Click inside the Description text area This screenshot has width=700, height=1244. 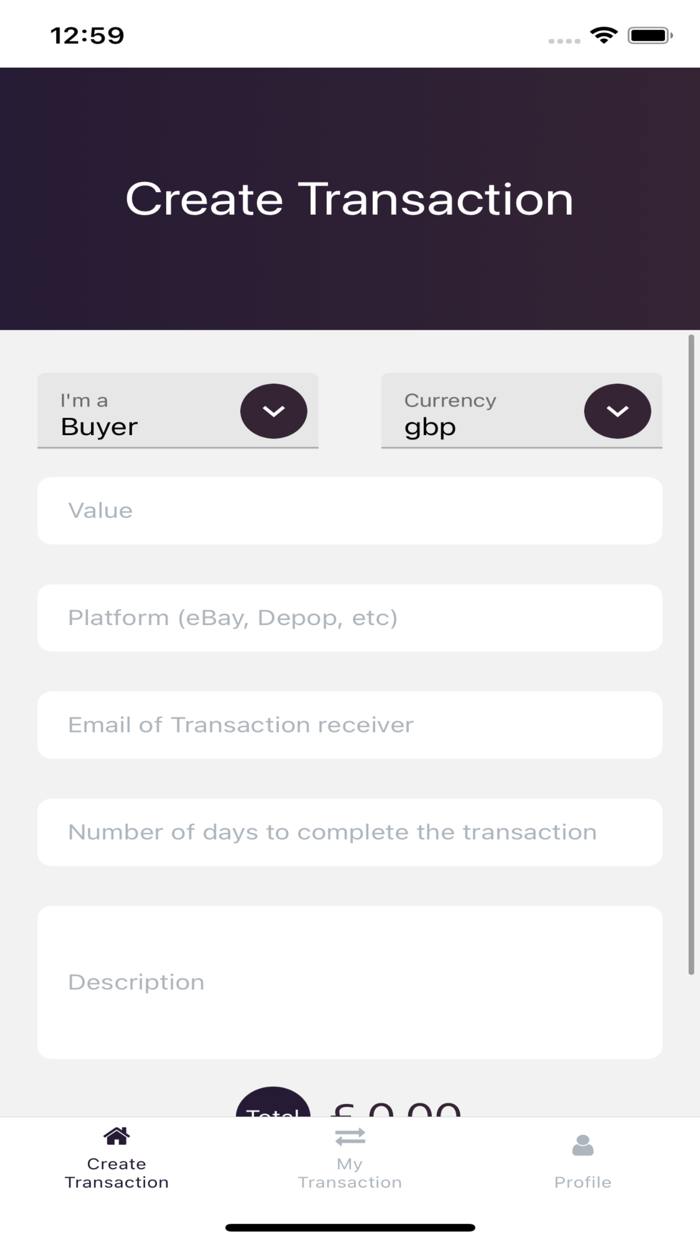click(x=350, y=982)
